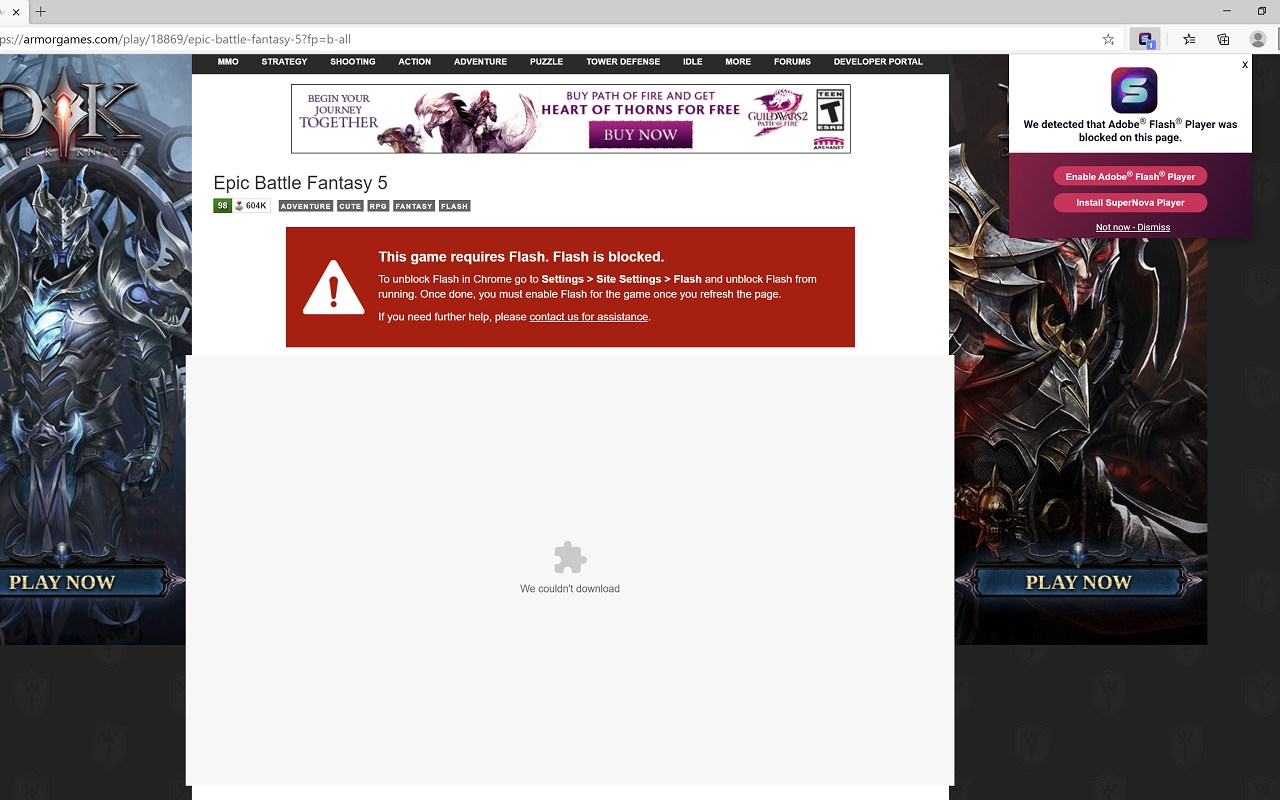The image size is (1280, 800).
Task: Open the Action games menu
Action: click(x=415, y=62)
